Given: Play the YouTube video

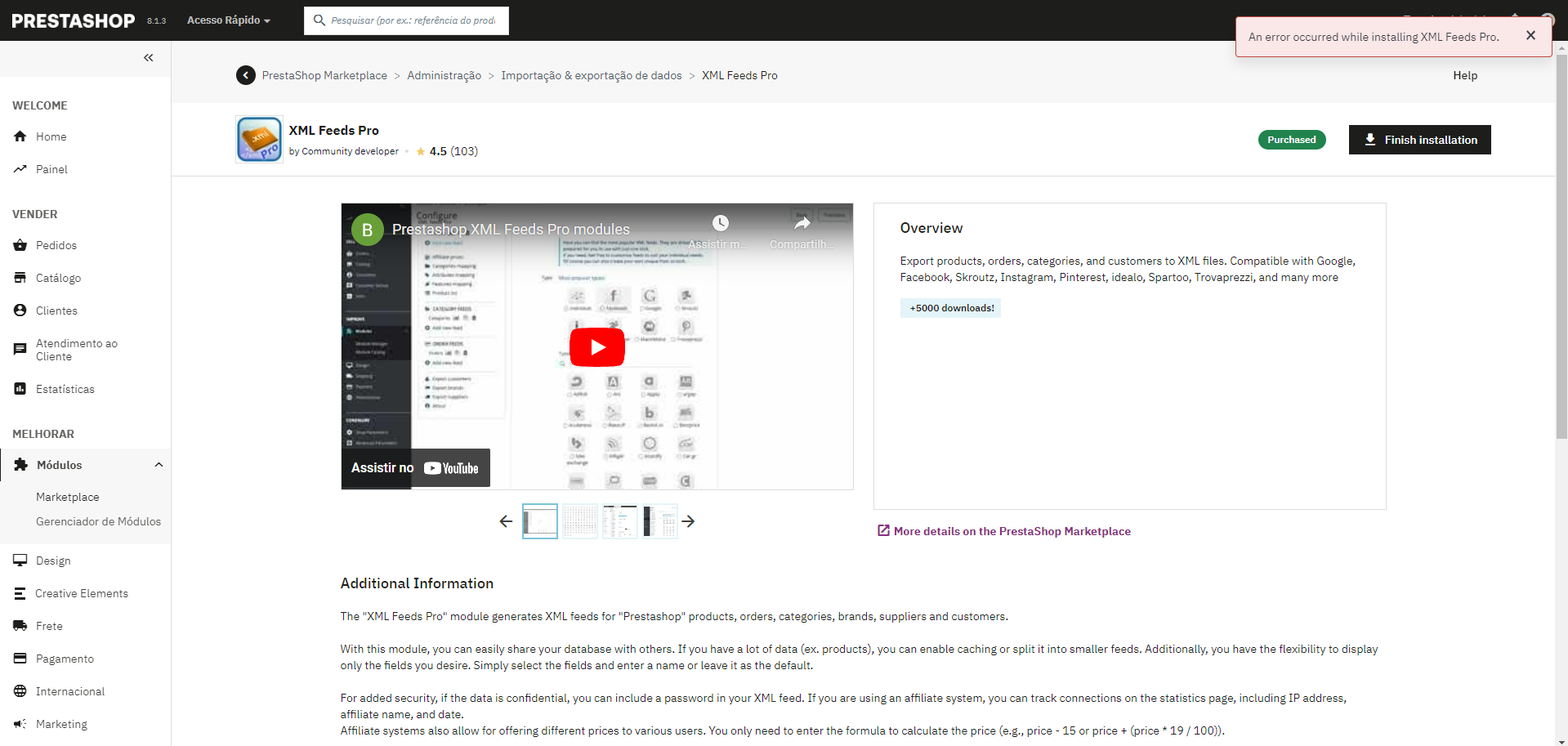Looking at the screenshot, I should tap(597, 347).
